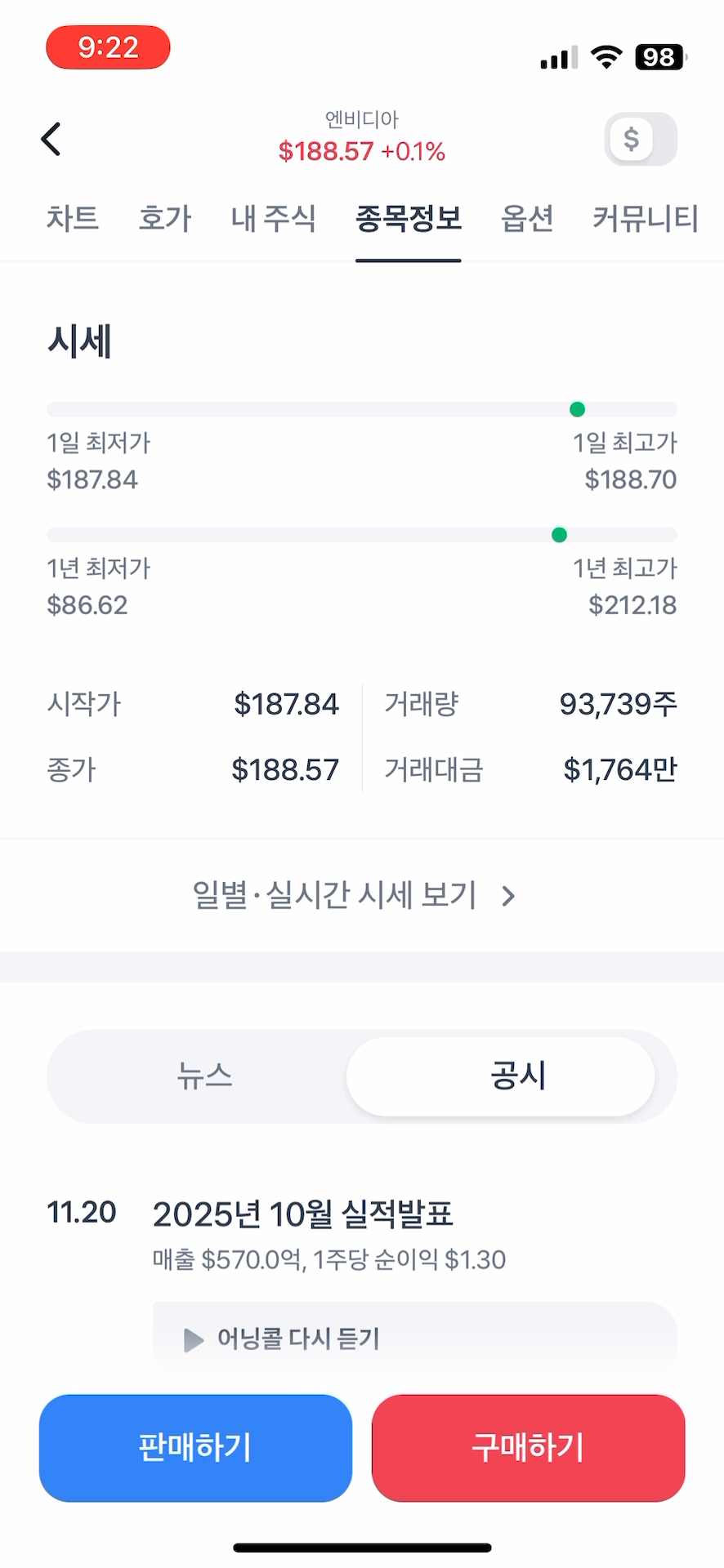
Task: Click the 1년 price range green marker
Action: click(559, 535)
